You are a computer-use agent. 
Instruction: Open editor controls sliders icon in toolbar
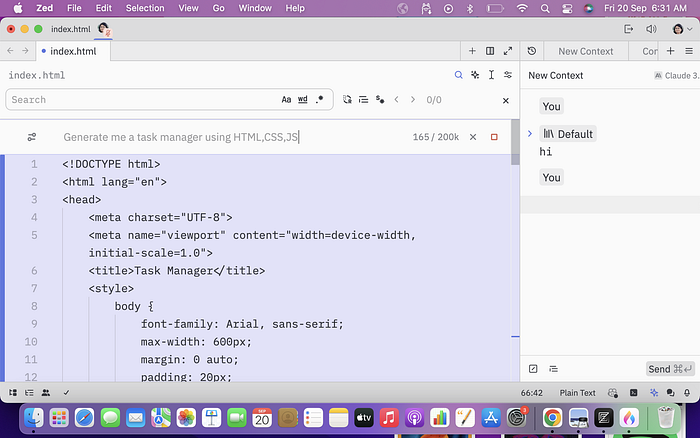(x=508, y=75)
